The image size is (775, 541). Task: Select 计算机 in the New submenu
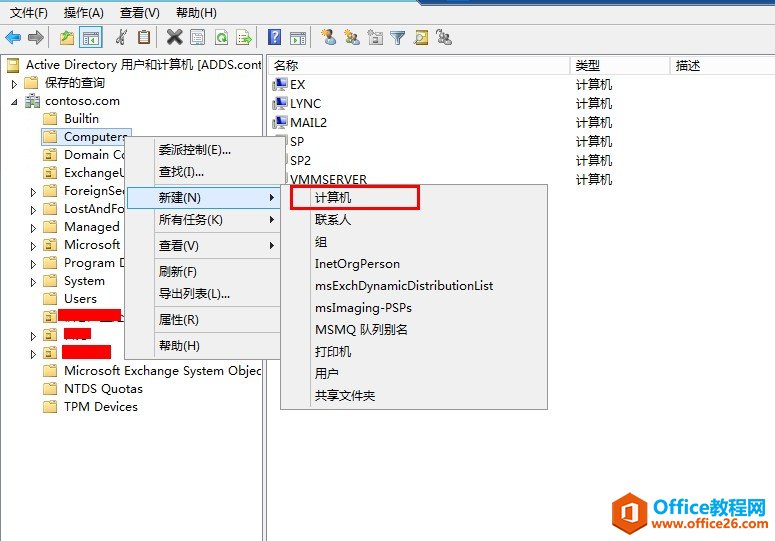(414, 198)
